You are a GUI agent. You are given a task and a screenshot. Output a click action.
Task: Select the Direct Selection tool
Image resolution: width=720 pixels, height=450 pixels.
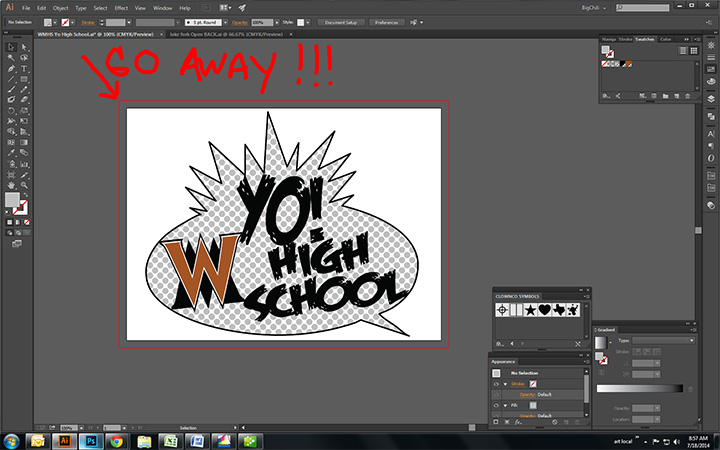[x=24, y=47]
